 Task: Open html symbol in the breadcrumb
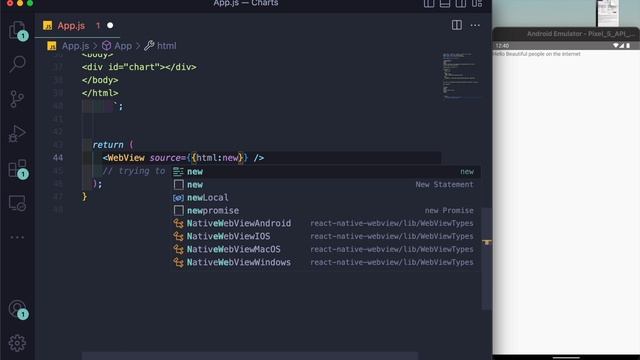[167, 46]
